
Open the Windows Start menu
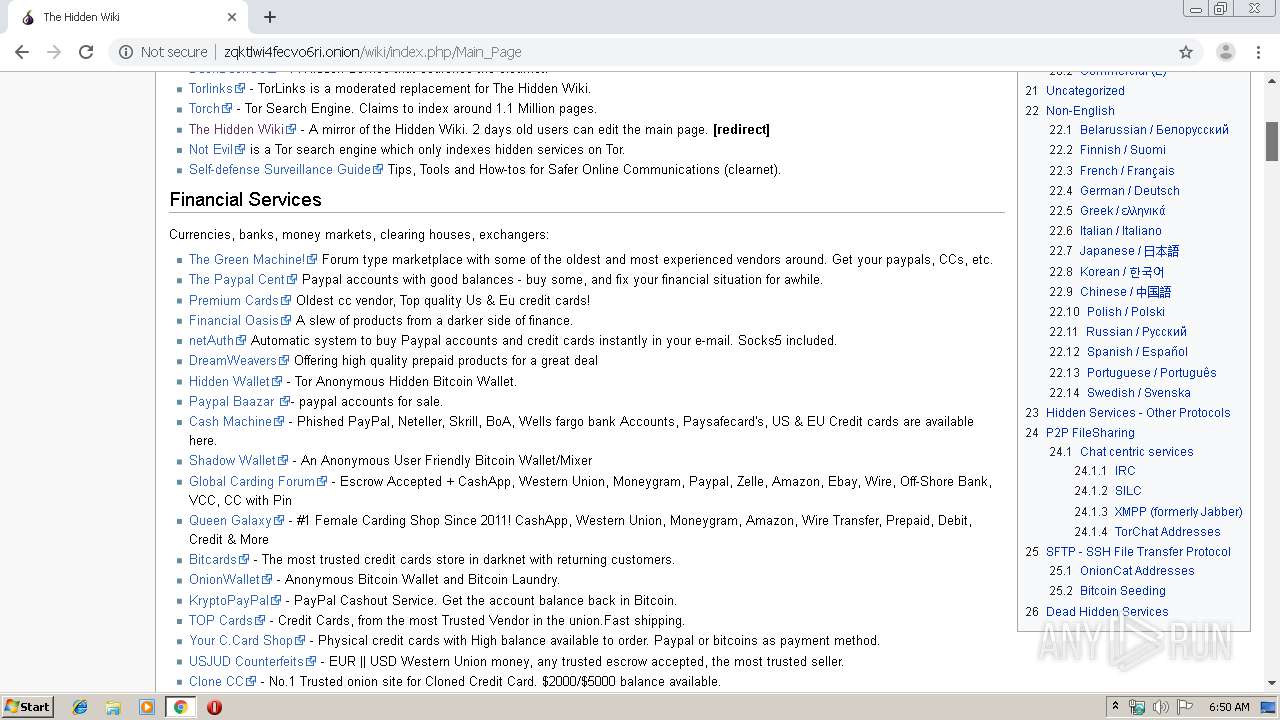pyautogui.click(x=28, y=707)
